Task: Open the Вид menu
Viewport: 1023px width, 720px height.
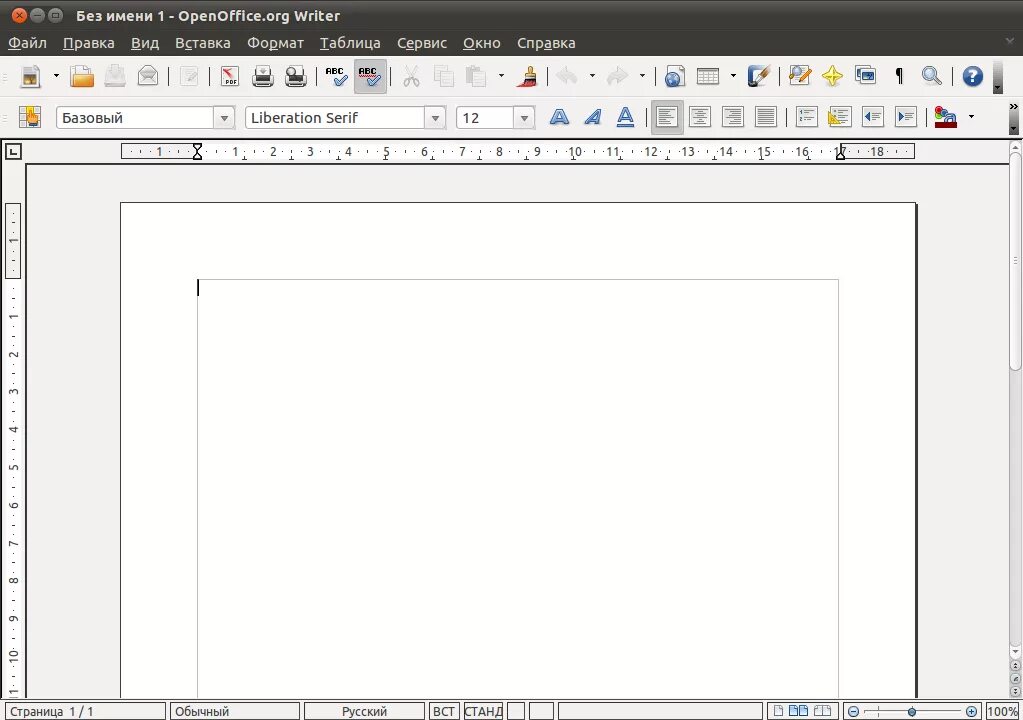Action: tap(145, 43)
